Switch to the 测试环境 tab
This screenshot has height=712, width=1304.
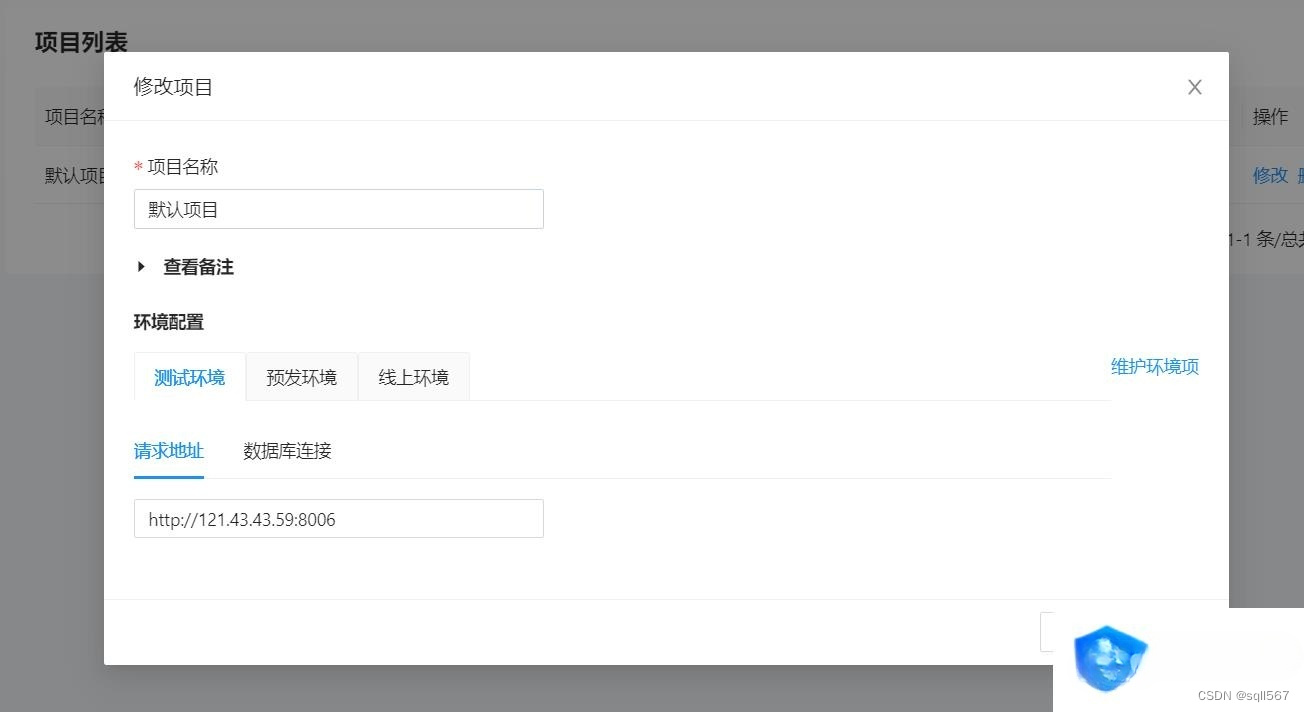coord(190,377)
